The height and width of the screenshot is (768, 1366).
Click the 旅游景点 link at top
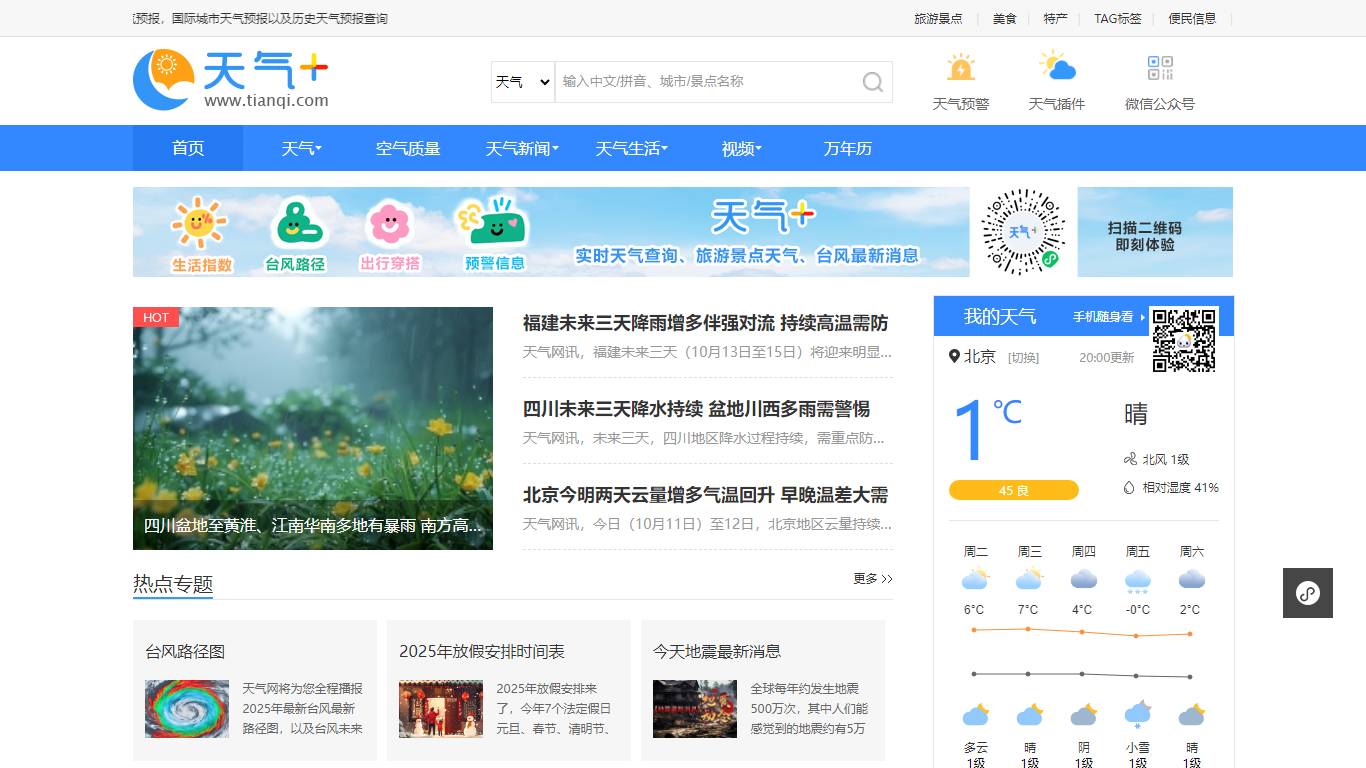pyautogui.click(x=937, y=18)
